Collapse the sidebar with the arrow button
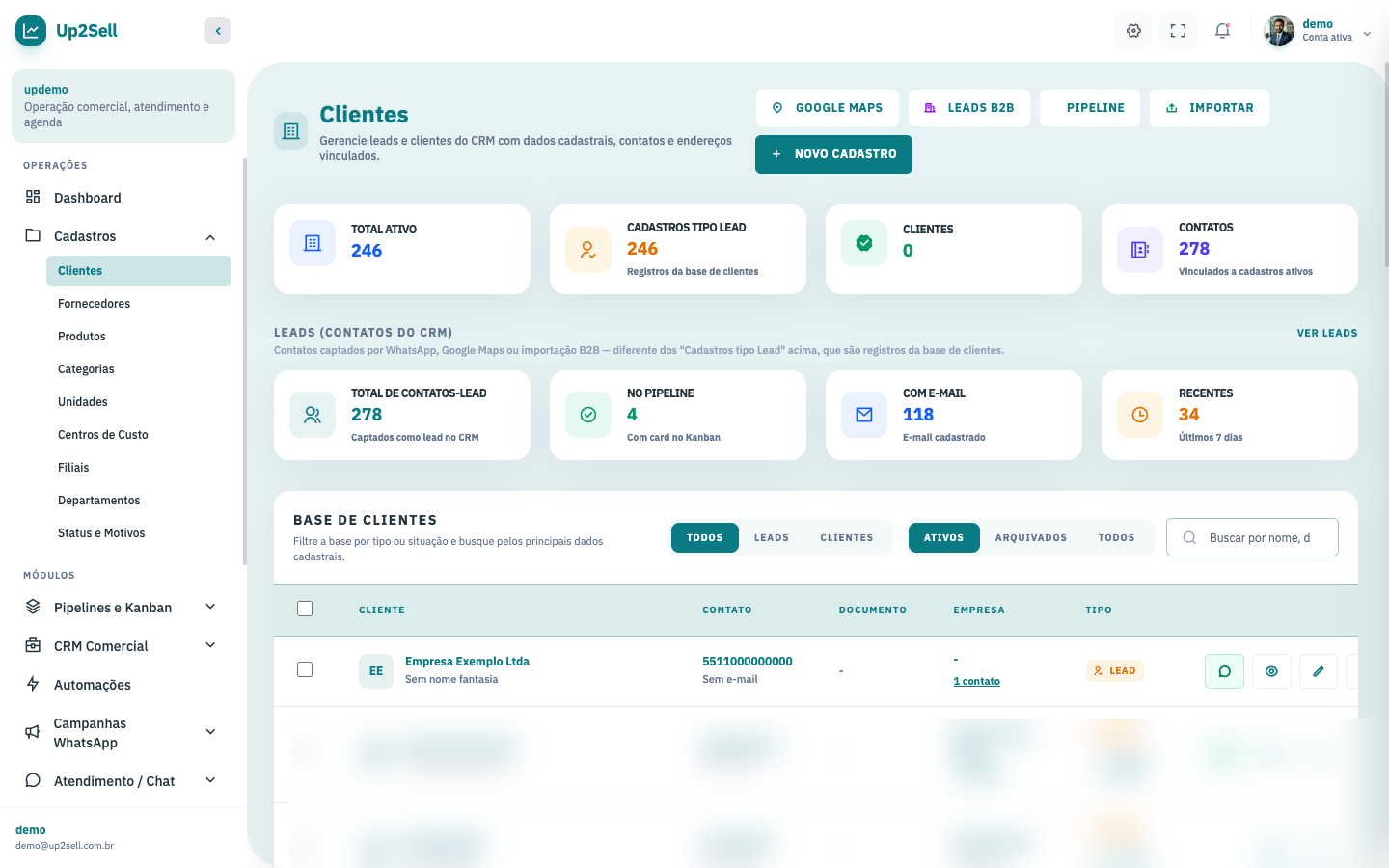 tap(218, 31)
